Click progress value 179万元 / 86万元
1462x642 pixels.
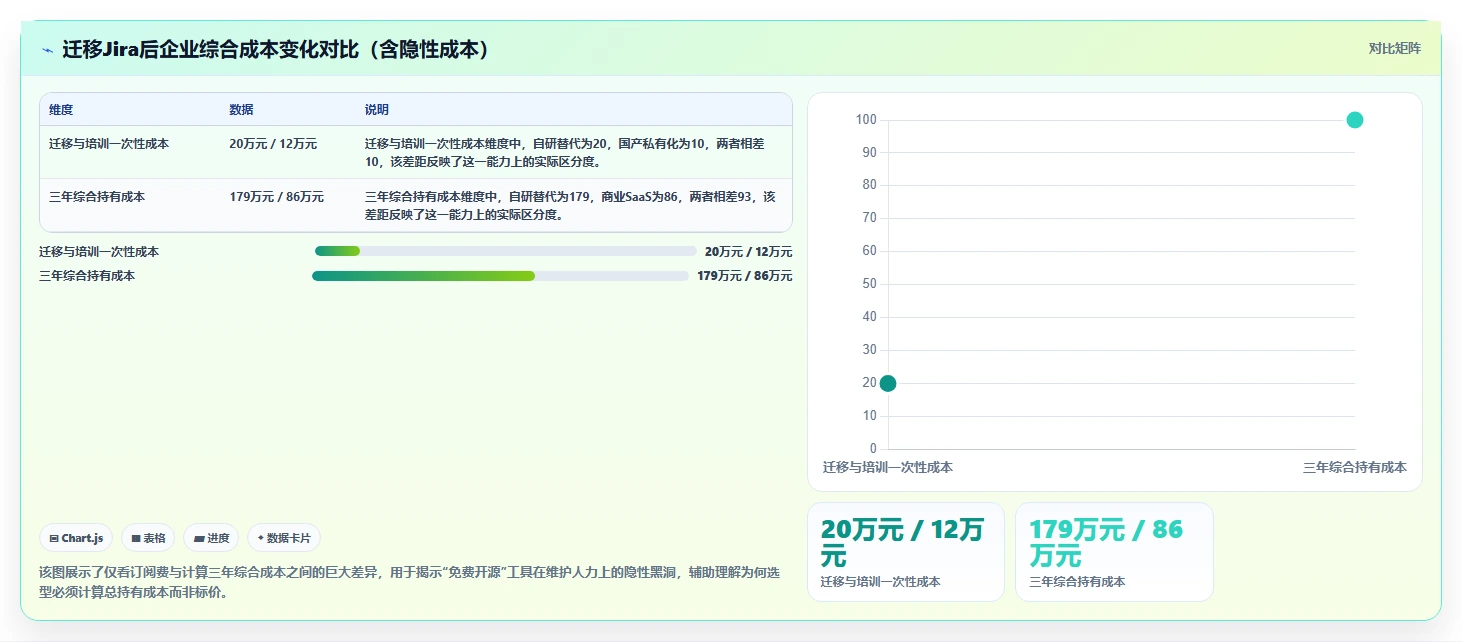pos(745,276)
